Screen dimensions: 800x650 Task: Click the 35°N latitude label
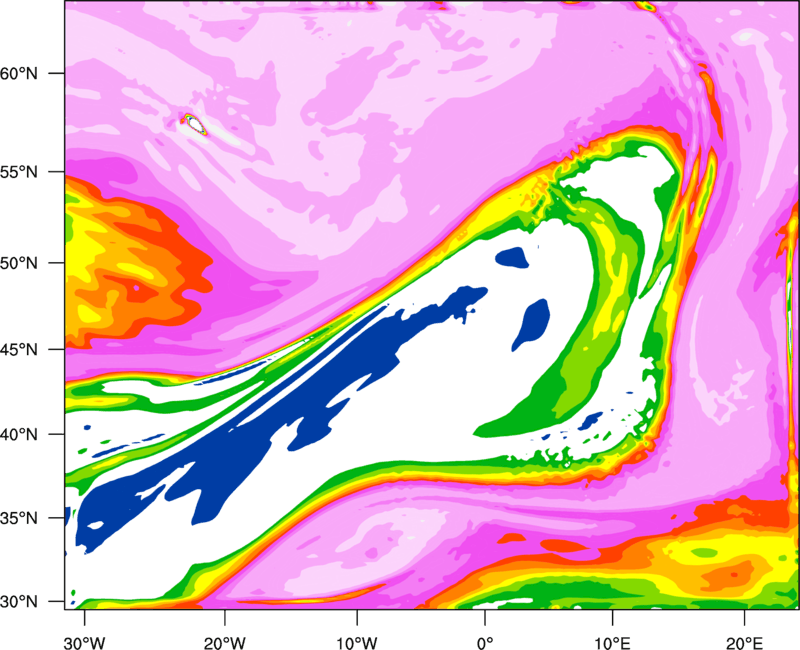tap(19, 518)
